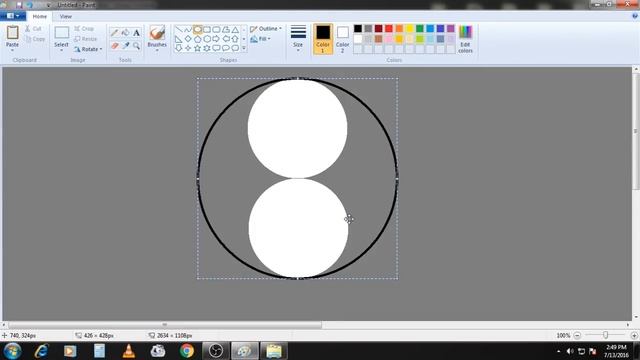Viewport: 640px width, 360px height.
Task: Switch to the Home ribbon tab
Action: 40,16
